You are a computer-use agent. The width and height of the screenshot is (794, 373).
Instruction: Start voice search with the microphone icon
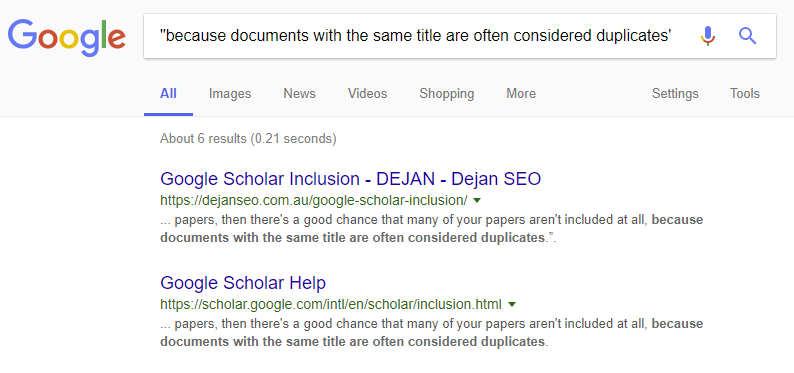pyautogui.click(x=708, y=36)
